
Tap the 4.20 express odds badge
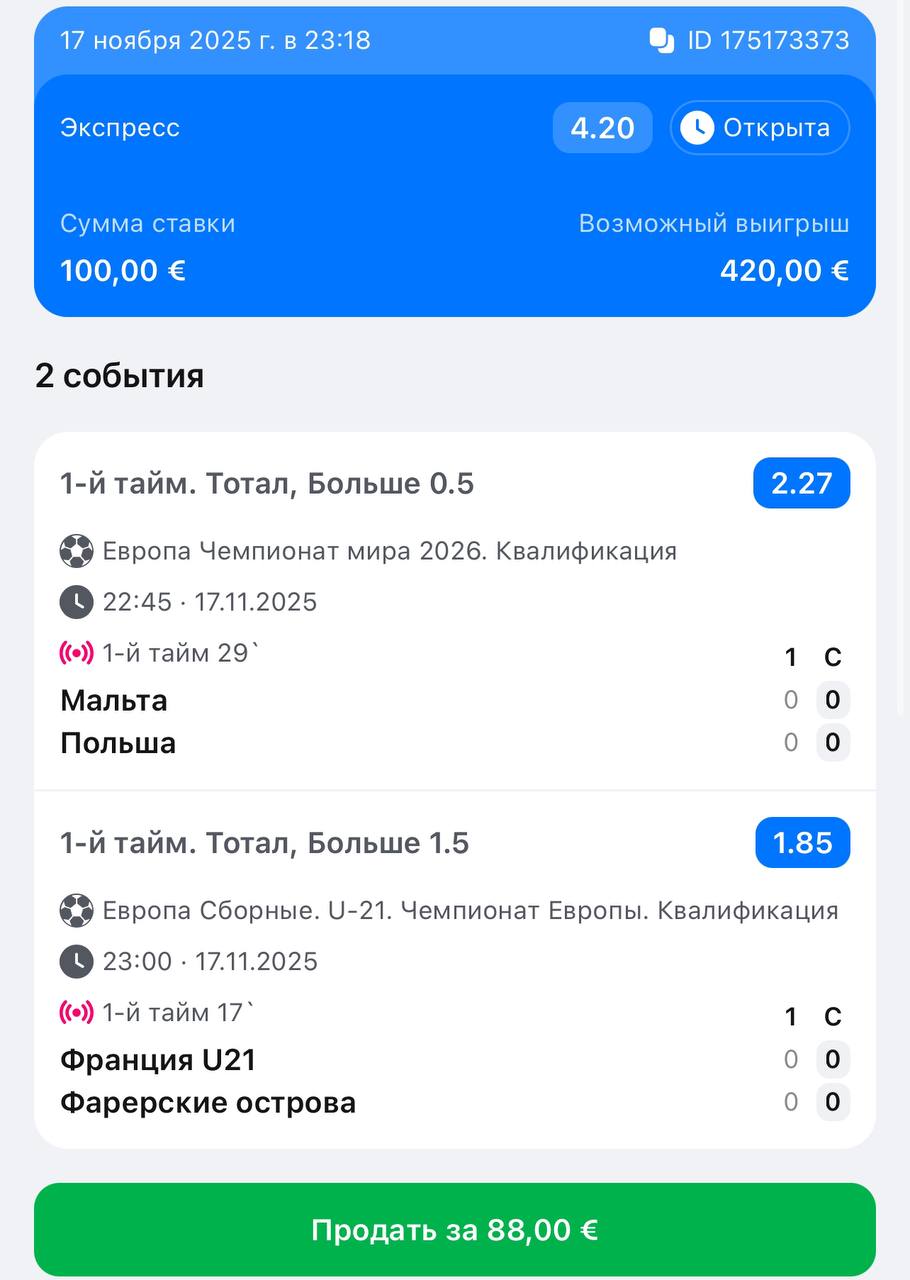click(602, 128)
